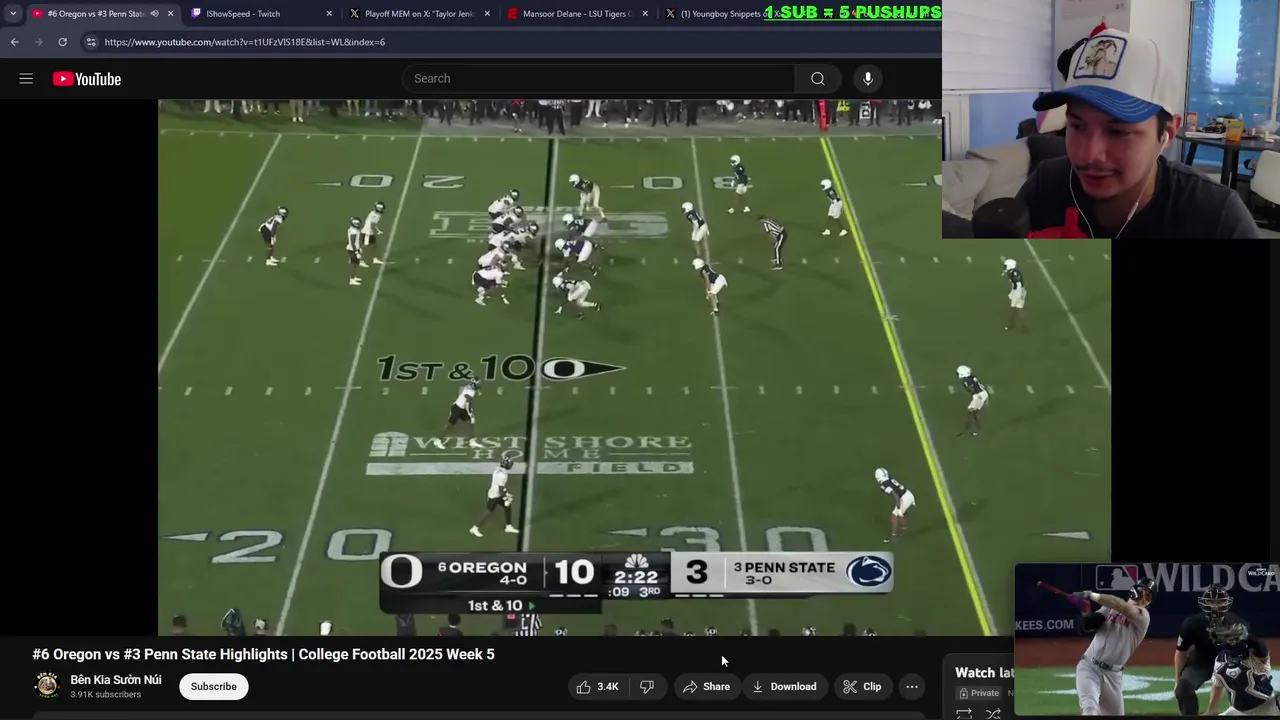The width and height of the screenshot is (1280, 720).
Task: Open more actions three-dot menu
Action: click(x=912, y=687)
